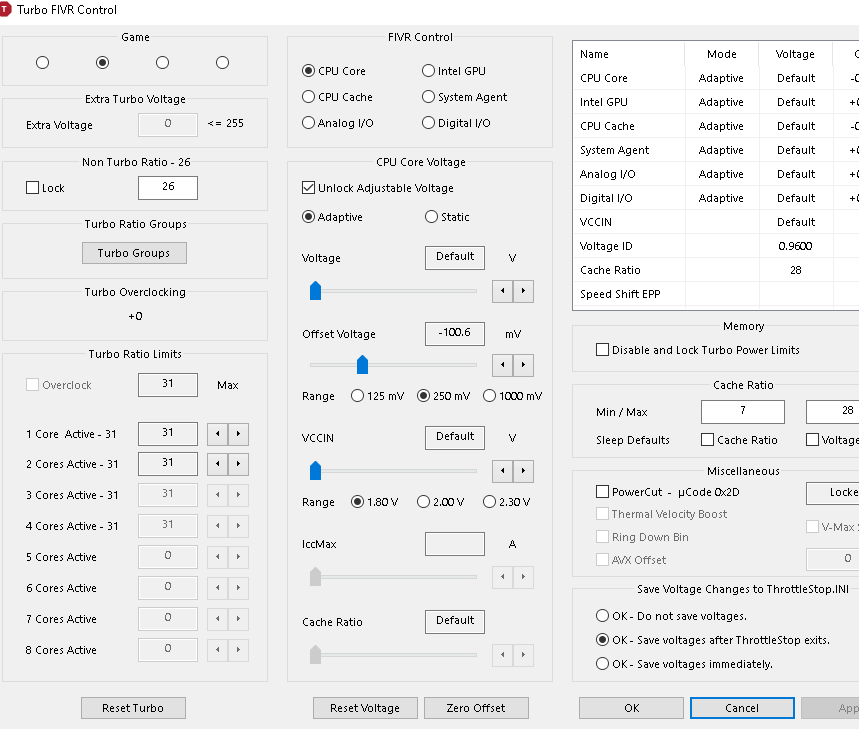Click the Cache Ratio Min input field
Image resolution: width=859 pixels, height=729 pixels.
coord(742,412)
